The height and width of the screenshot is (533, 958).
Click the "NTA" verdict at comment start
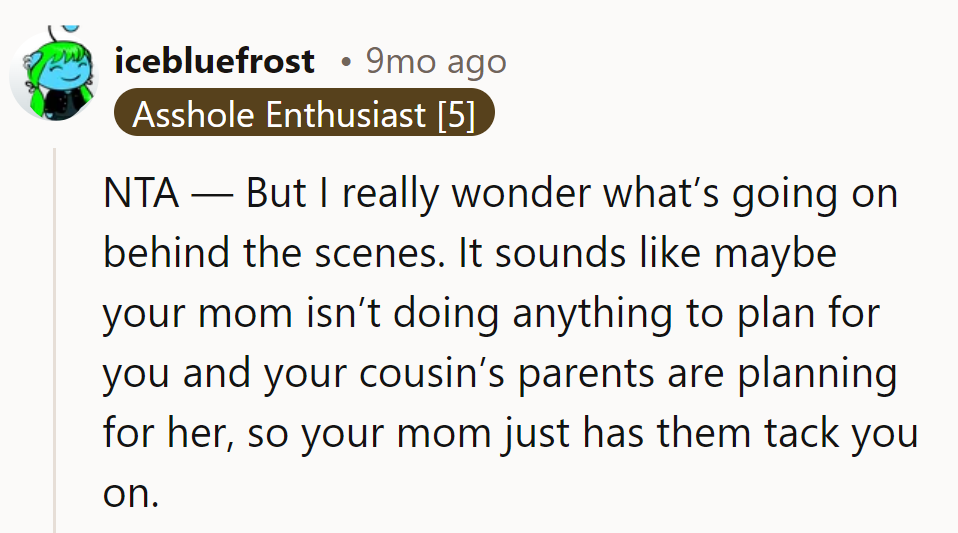(140, 194)
